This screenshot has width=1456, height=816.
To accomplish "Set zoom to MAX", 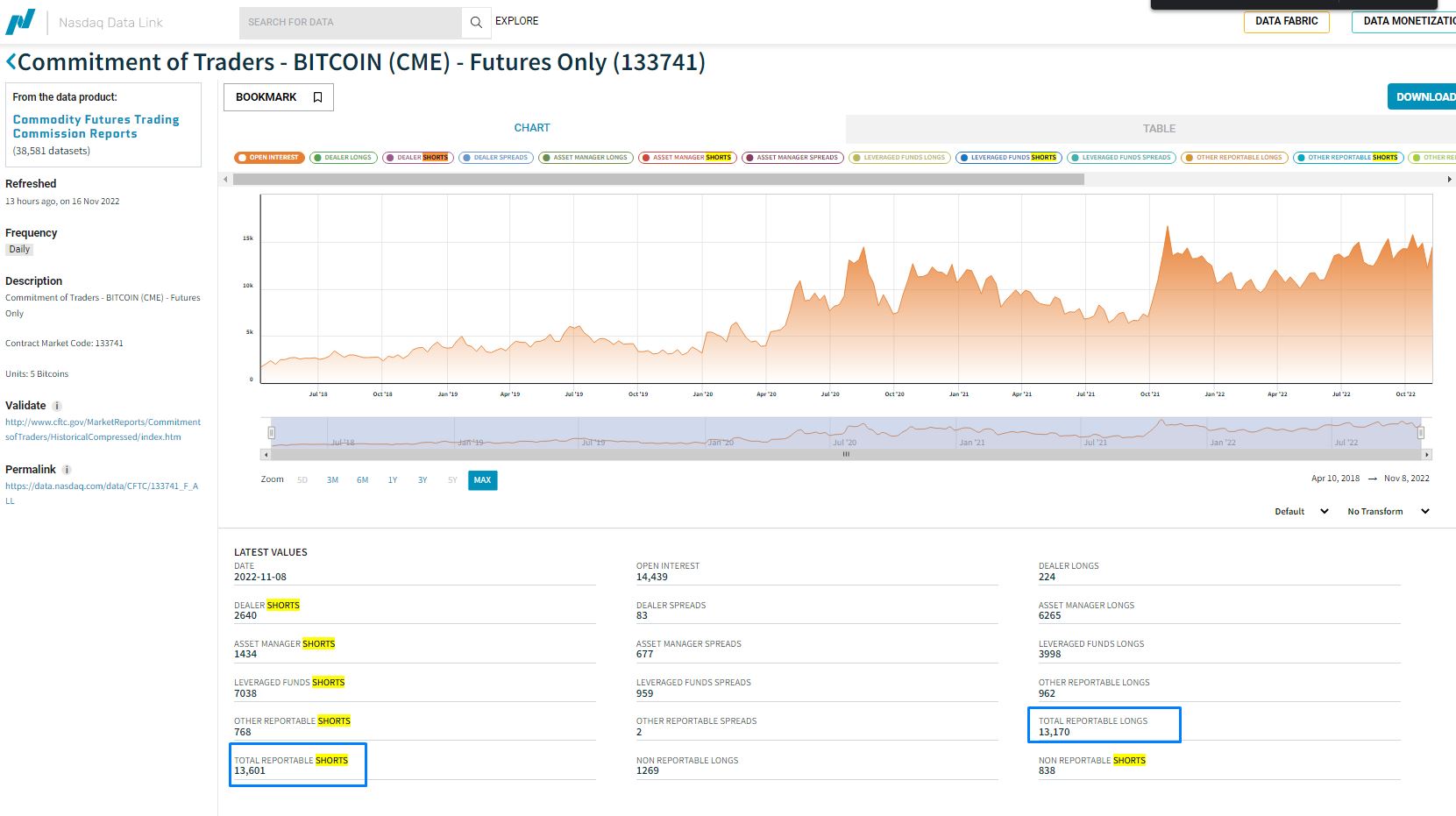I will (x=482, y=480).
